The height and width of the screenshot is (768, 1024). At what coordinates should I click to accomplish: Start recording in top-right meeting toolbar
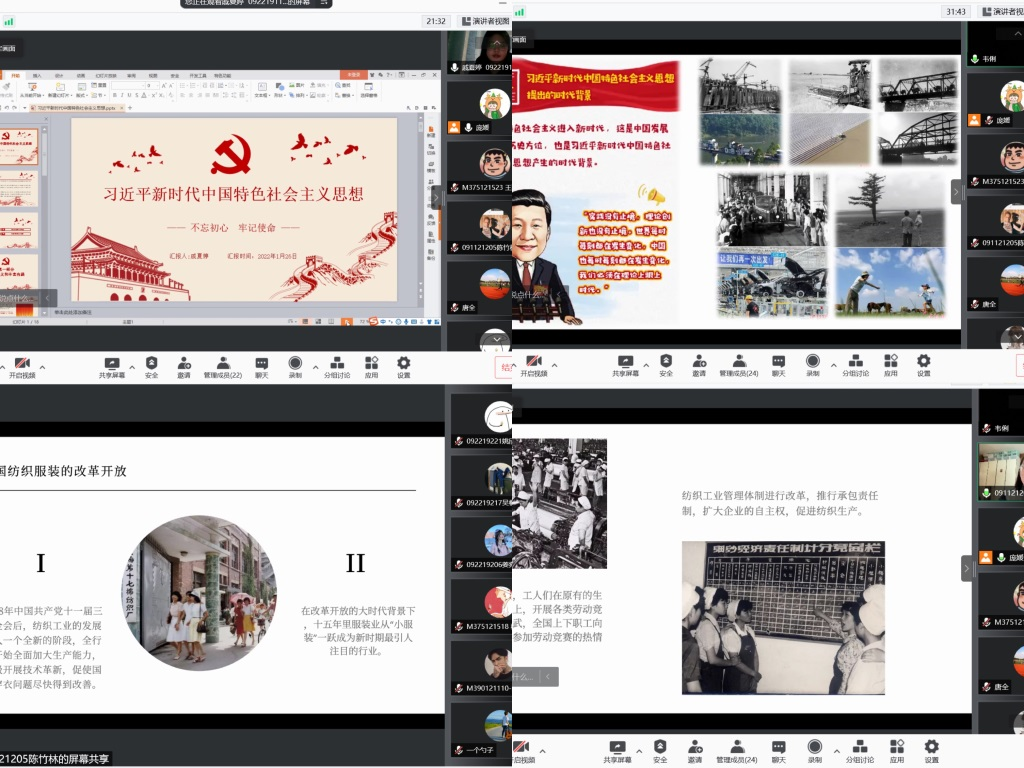[812, 364]
